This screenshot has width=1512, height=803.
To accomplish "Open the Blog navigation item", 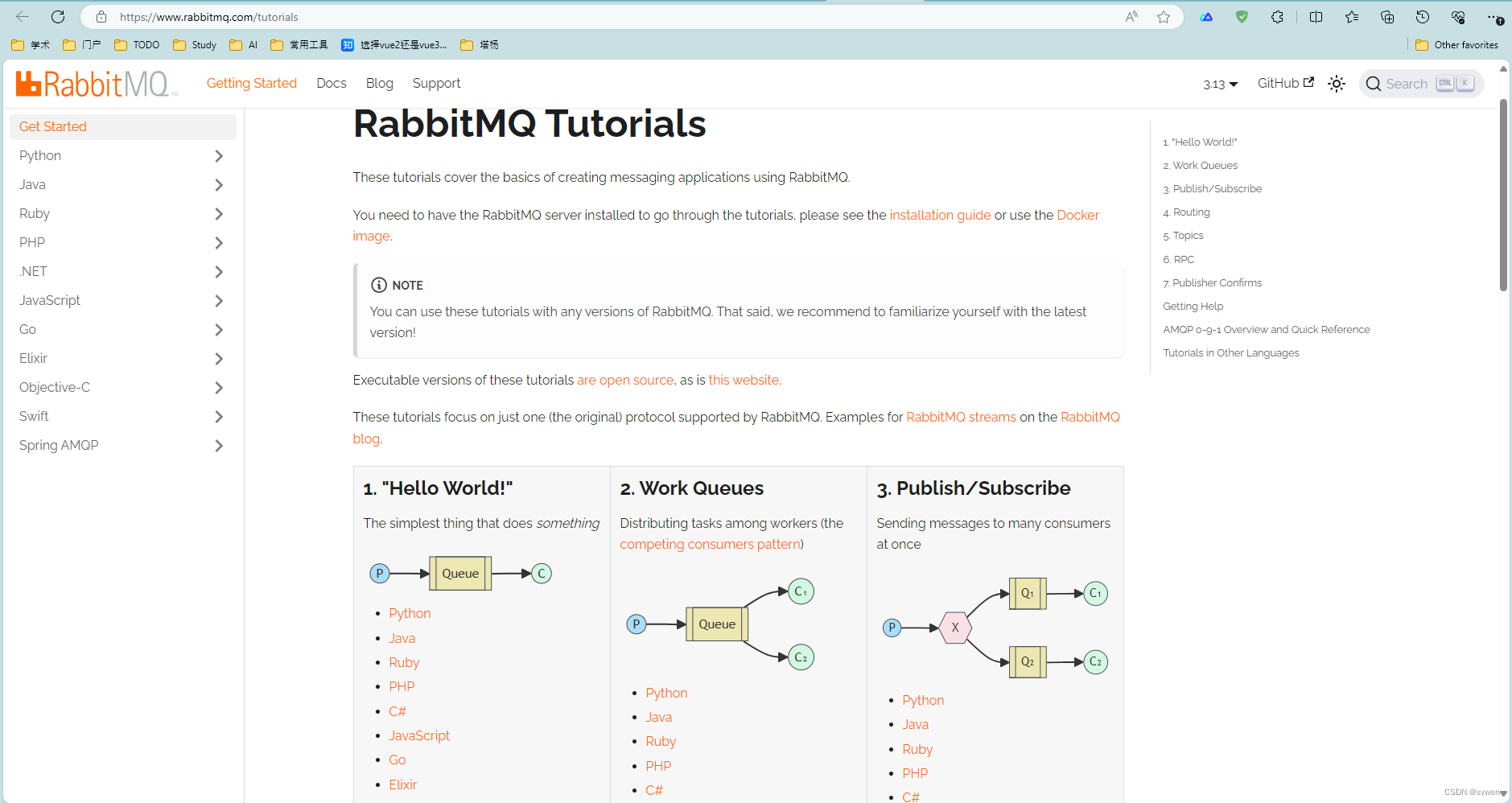I will point(379,83).
